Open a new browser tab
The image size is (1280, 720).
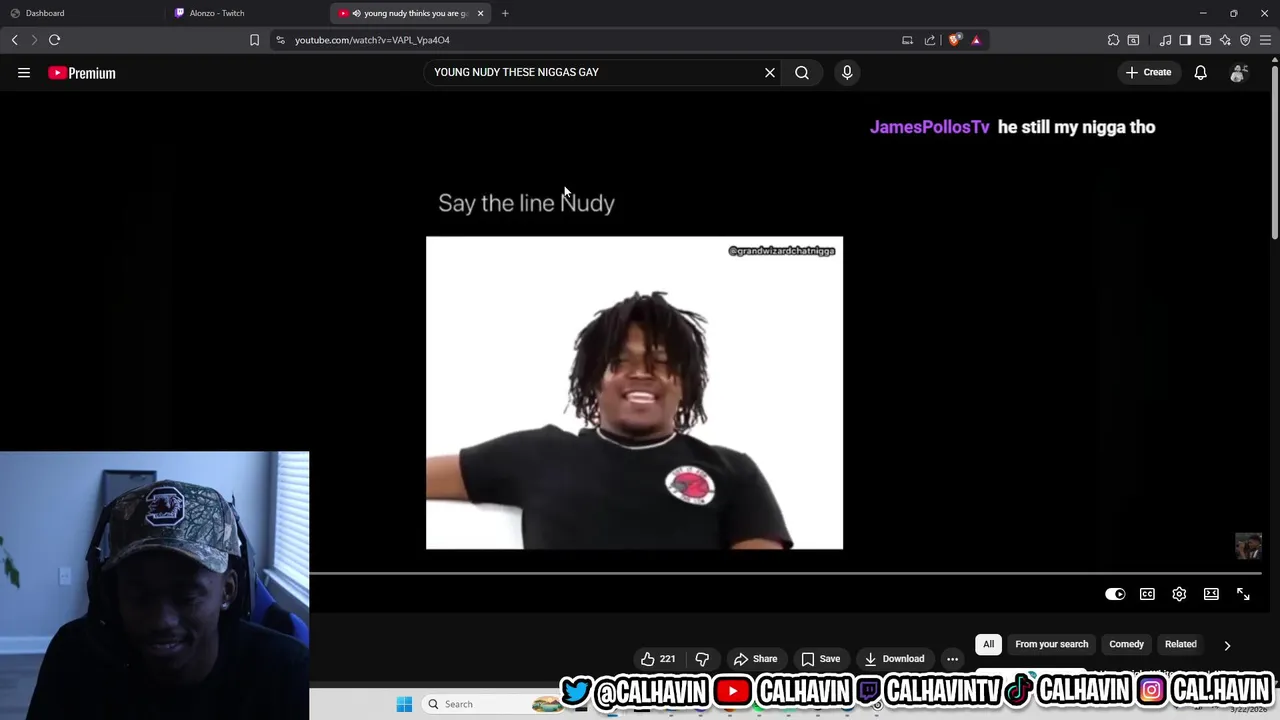[x=505, y=13]
